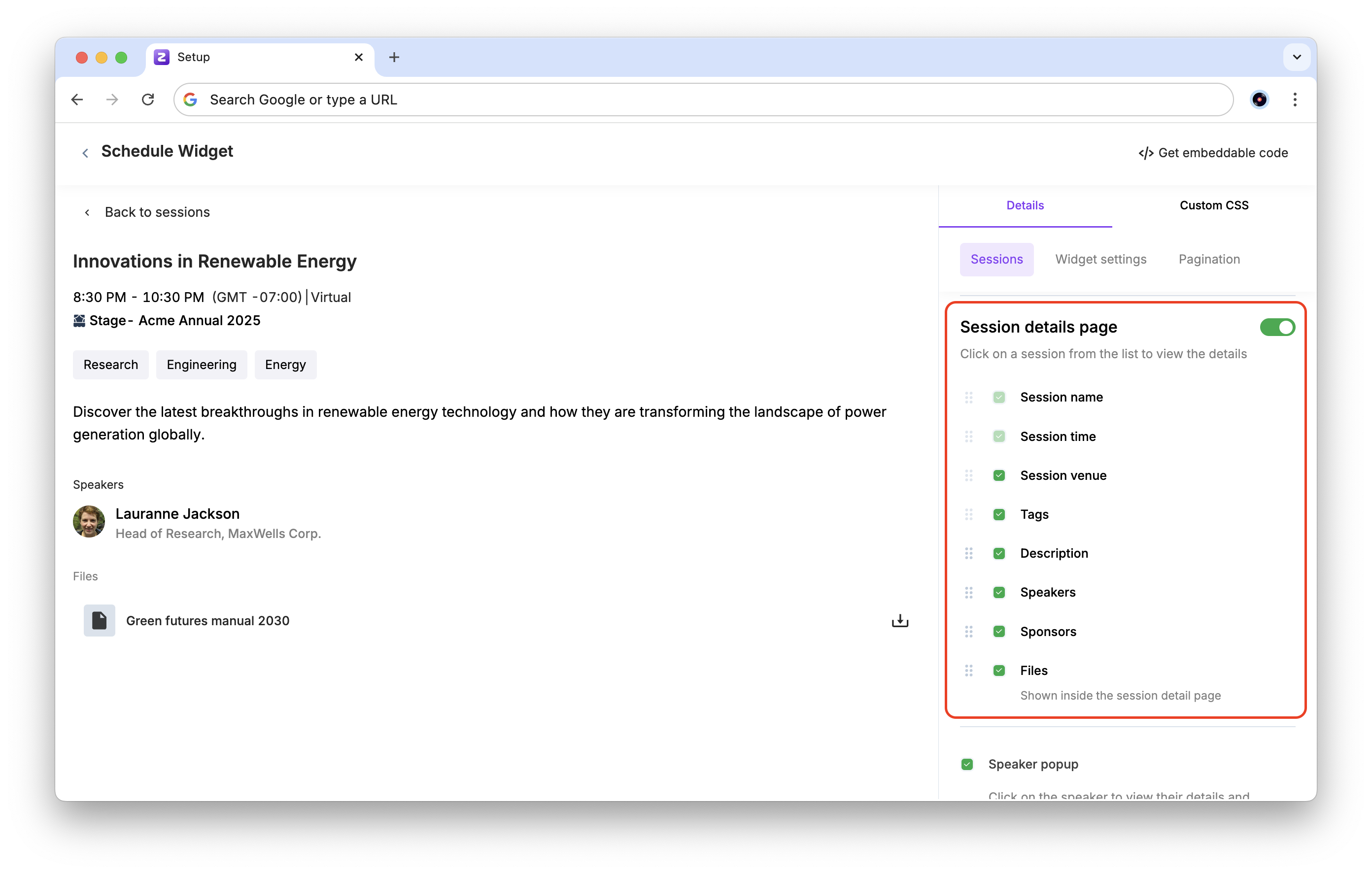Open the Chrome three-dot menu
Viewport: 1372px width, 874px height.
(x=1295, y=100)
